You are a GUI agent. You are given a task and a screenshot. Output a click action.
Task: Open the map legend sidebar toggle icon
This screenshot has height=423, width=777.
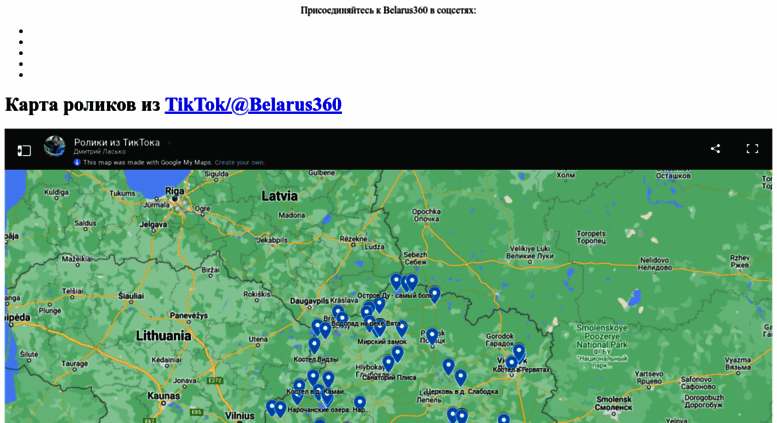coord(24,150)
